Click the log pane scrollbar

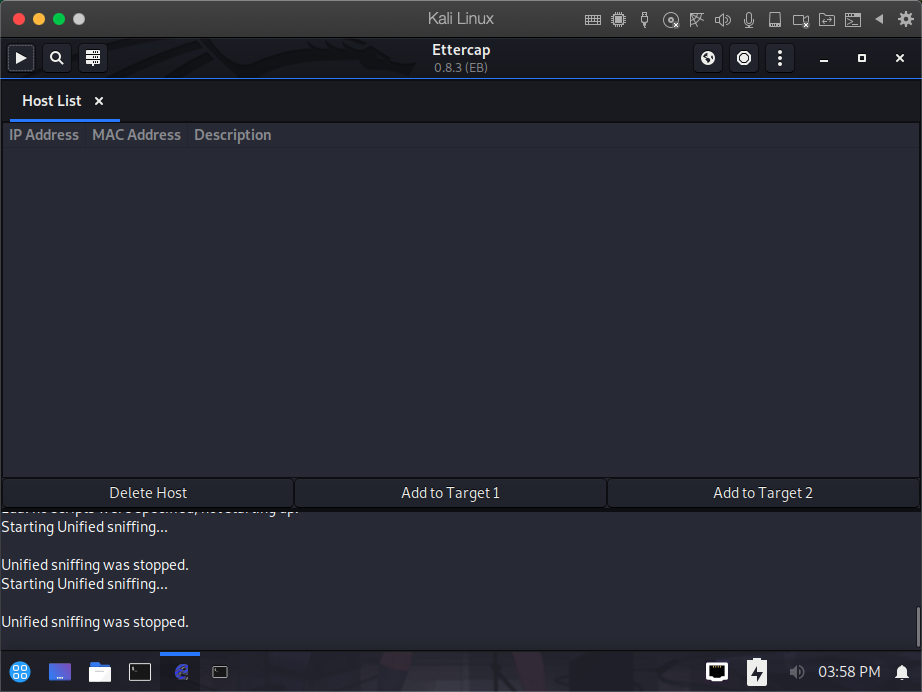point(918,627)
